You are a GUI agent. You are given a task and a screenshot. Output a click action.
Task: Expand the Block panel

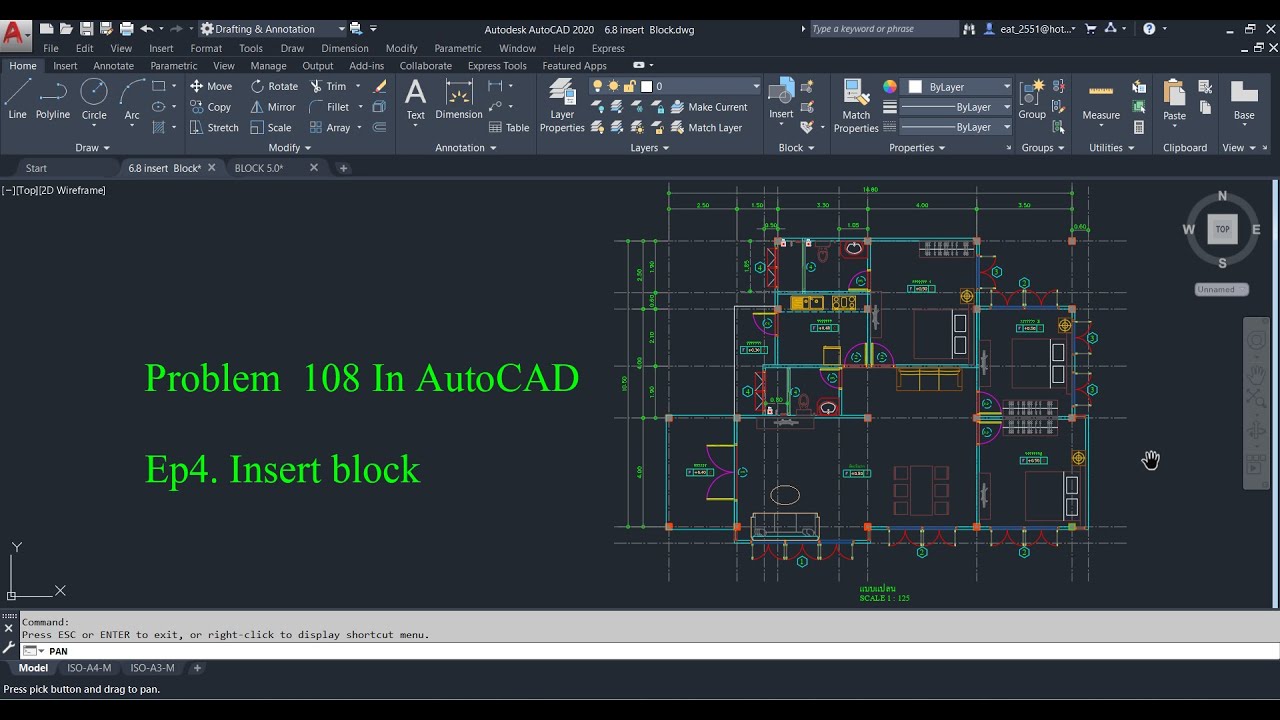pos(796,148)
